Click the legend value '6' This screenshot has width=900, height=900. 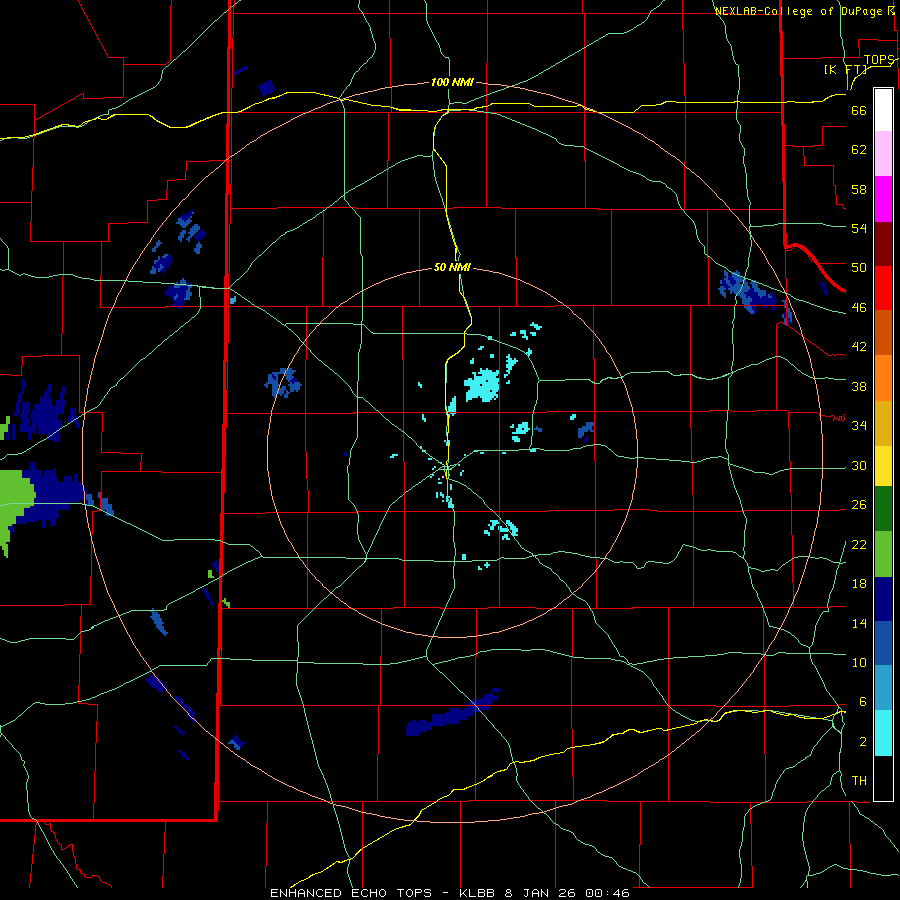[862, 701]
